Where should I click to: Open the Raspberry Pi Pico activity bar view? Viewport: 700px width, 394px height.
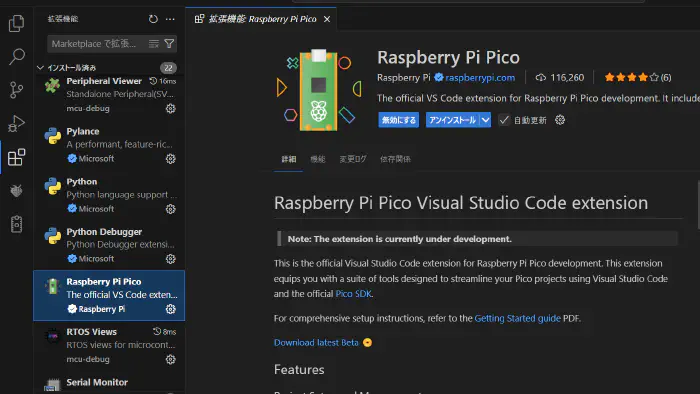17,224
